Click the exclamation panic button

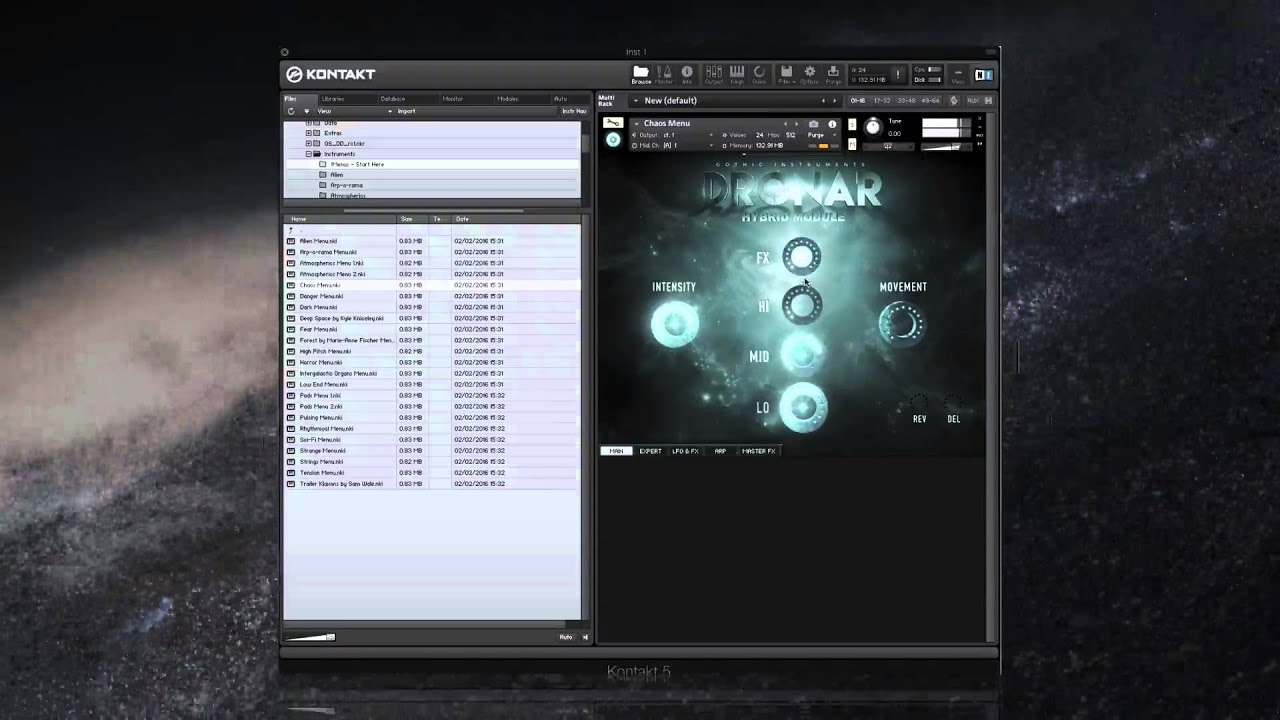[898, 74]
